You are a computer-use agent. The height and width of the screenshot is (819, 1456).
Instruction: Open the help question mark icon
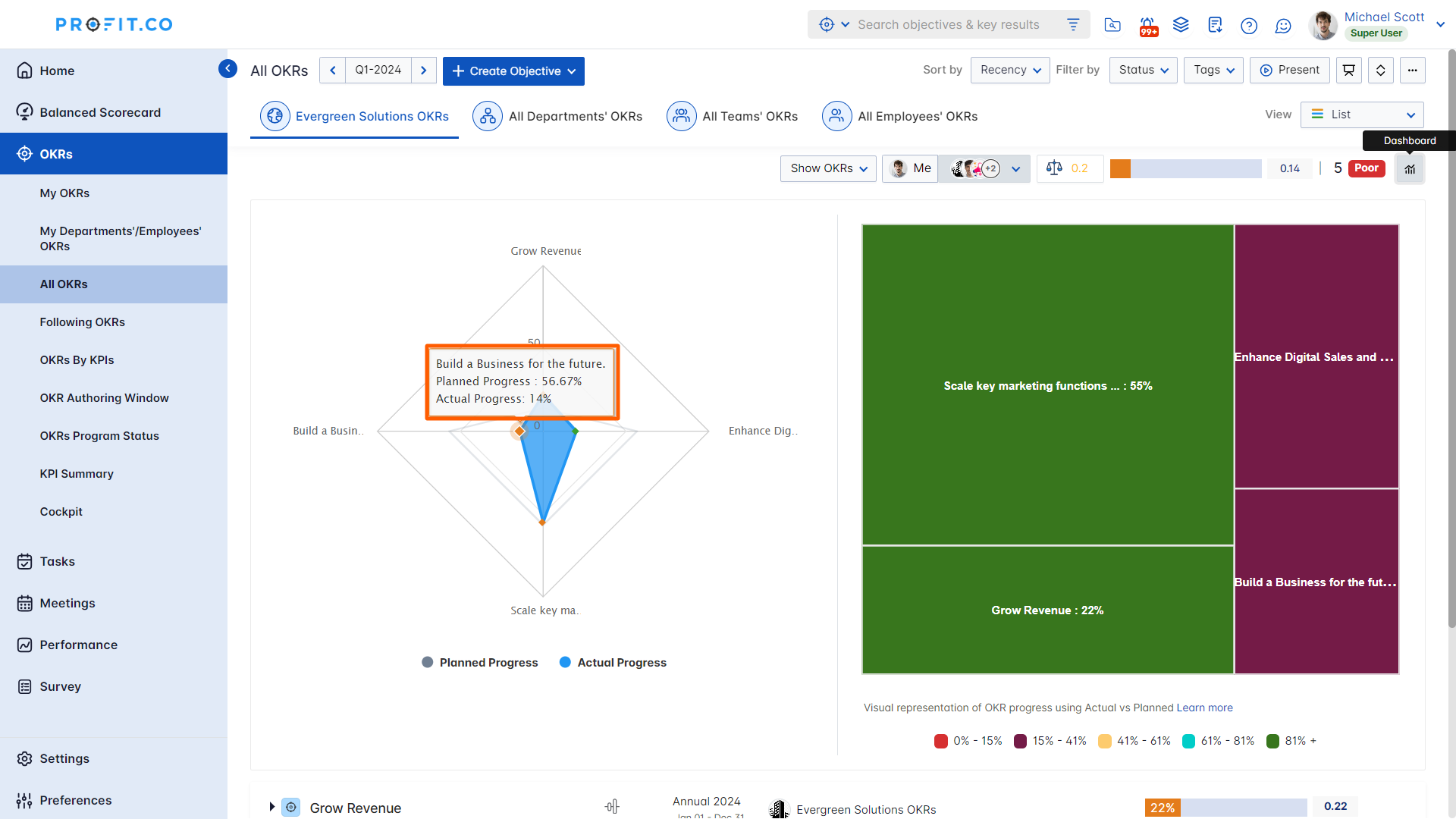point(1249,25)
